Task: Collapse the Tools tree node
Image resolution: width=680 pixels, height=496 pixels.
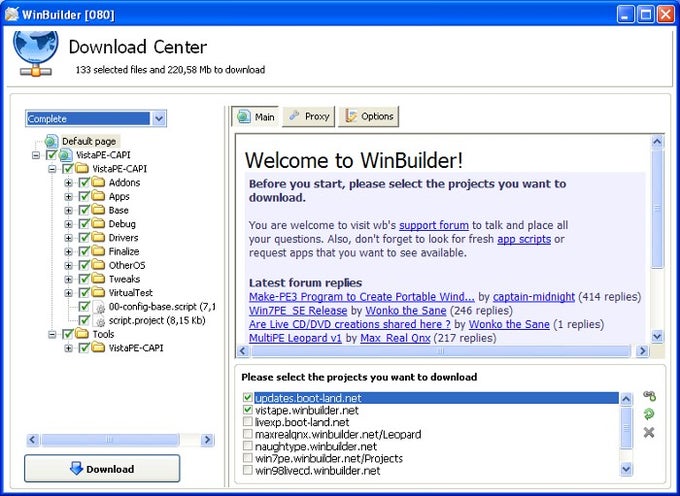Action: click(52, 334)
